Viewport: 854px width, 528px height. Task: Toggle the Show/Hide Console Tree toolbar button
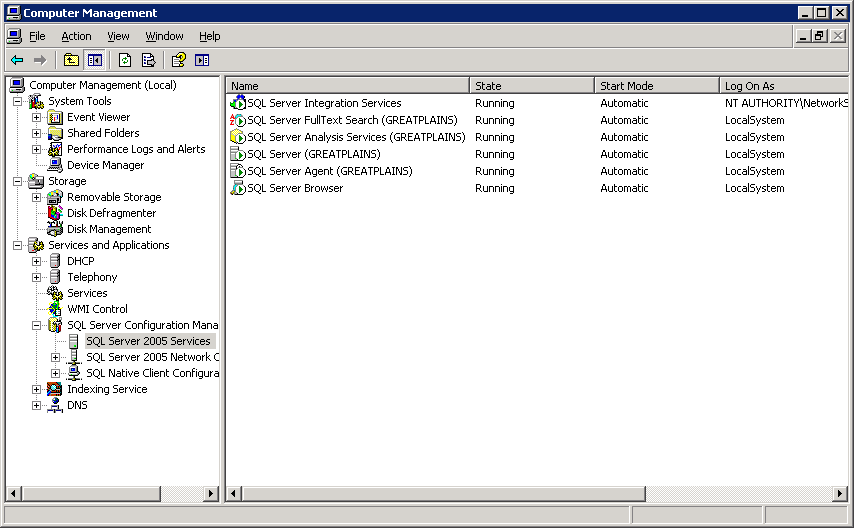(x=94, y=60)
